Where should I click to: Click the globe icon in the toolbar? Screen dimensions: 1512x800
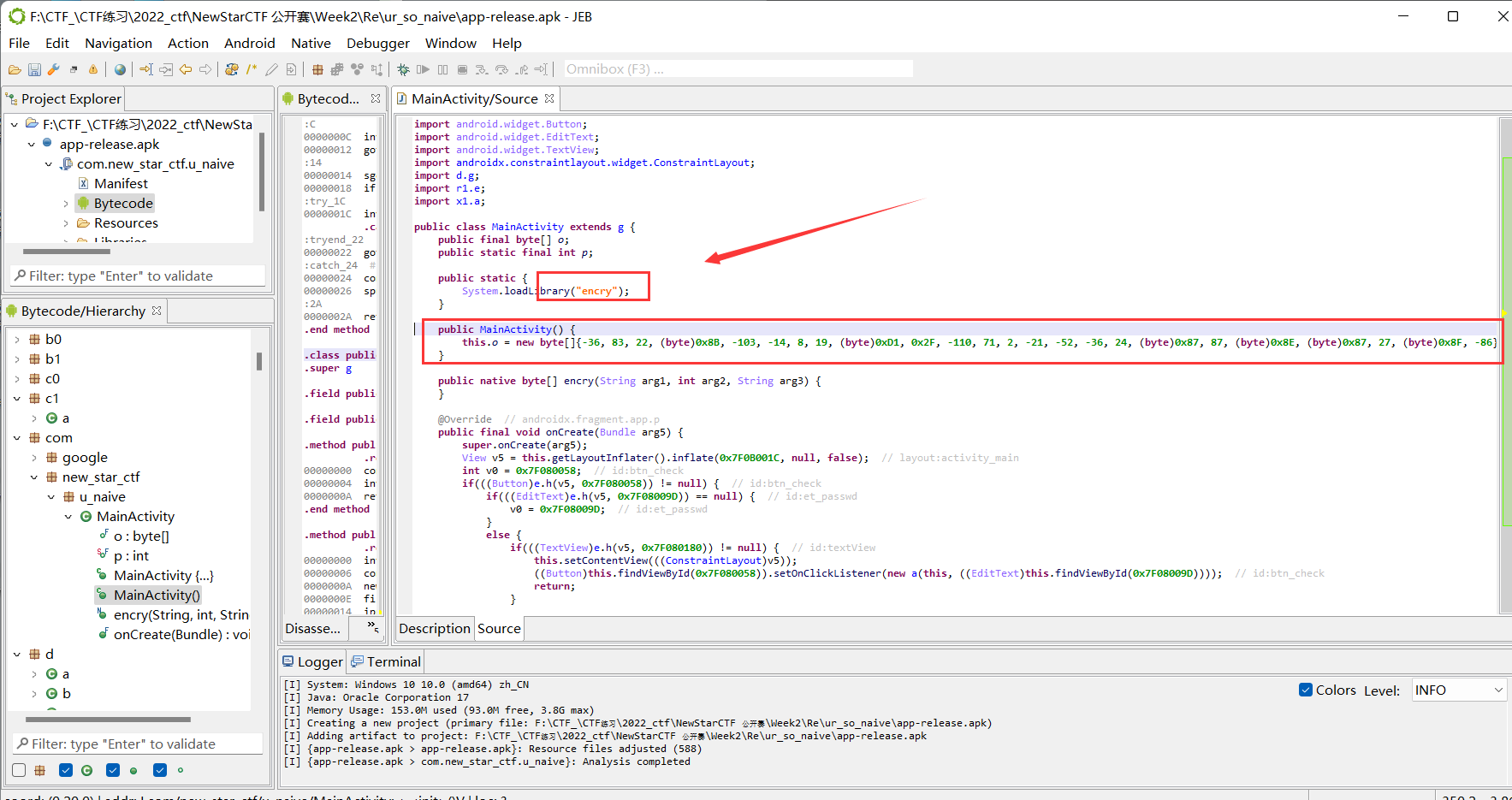(x=120, y=69)
